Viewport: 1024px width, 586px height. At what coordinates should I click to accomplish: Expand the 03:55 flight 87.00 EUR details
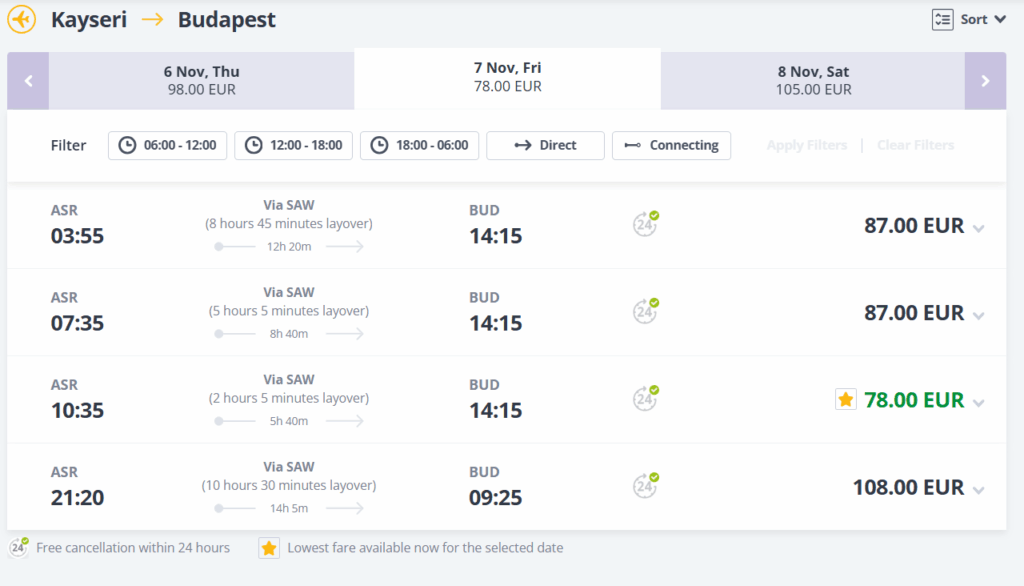978,228
